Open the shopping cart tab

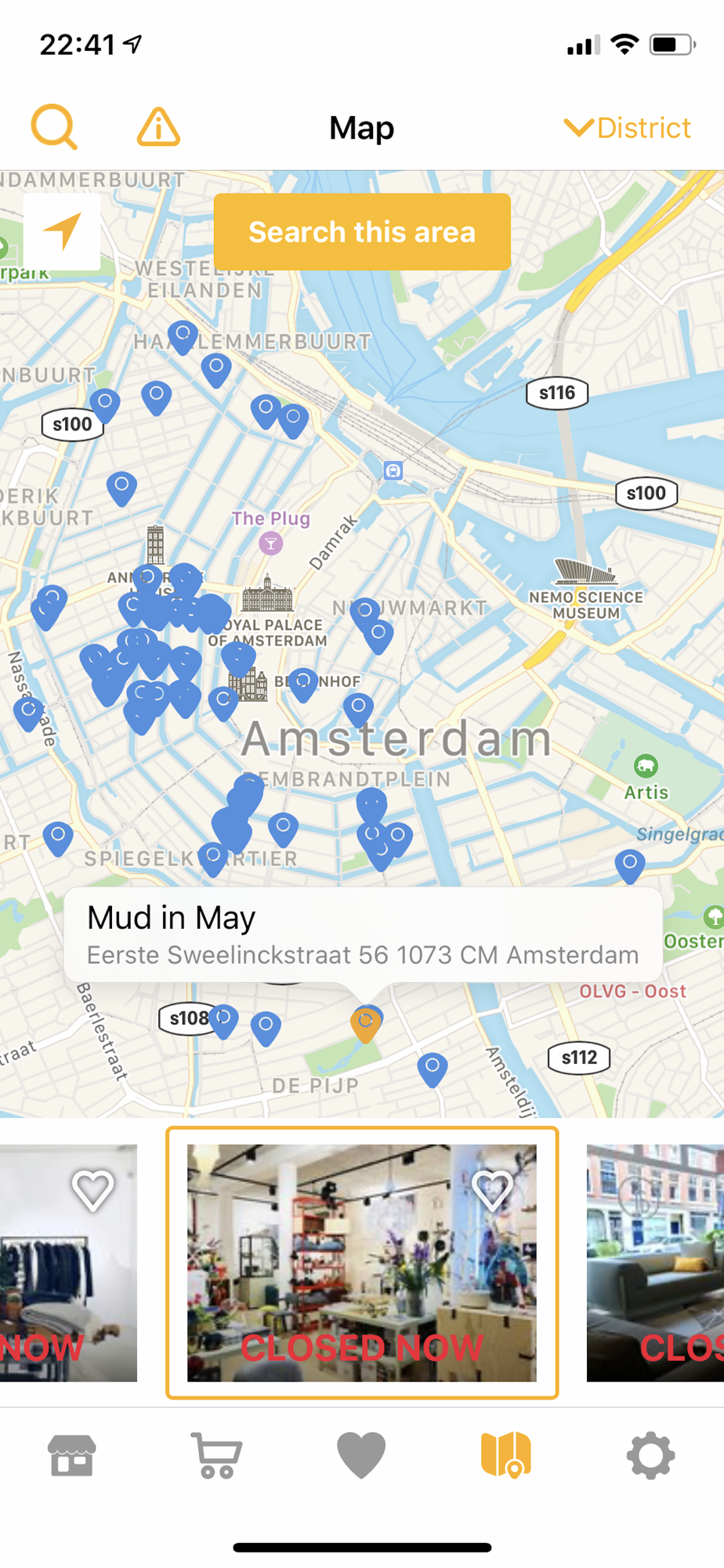coord(217,1456)
